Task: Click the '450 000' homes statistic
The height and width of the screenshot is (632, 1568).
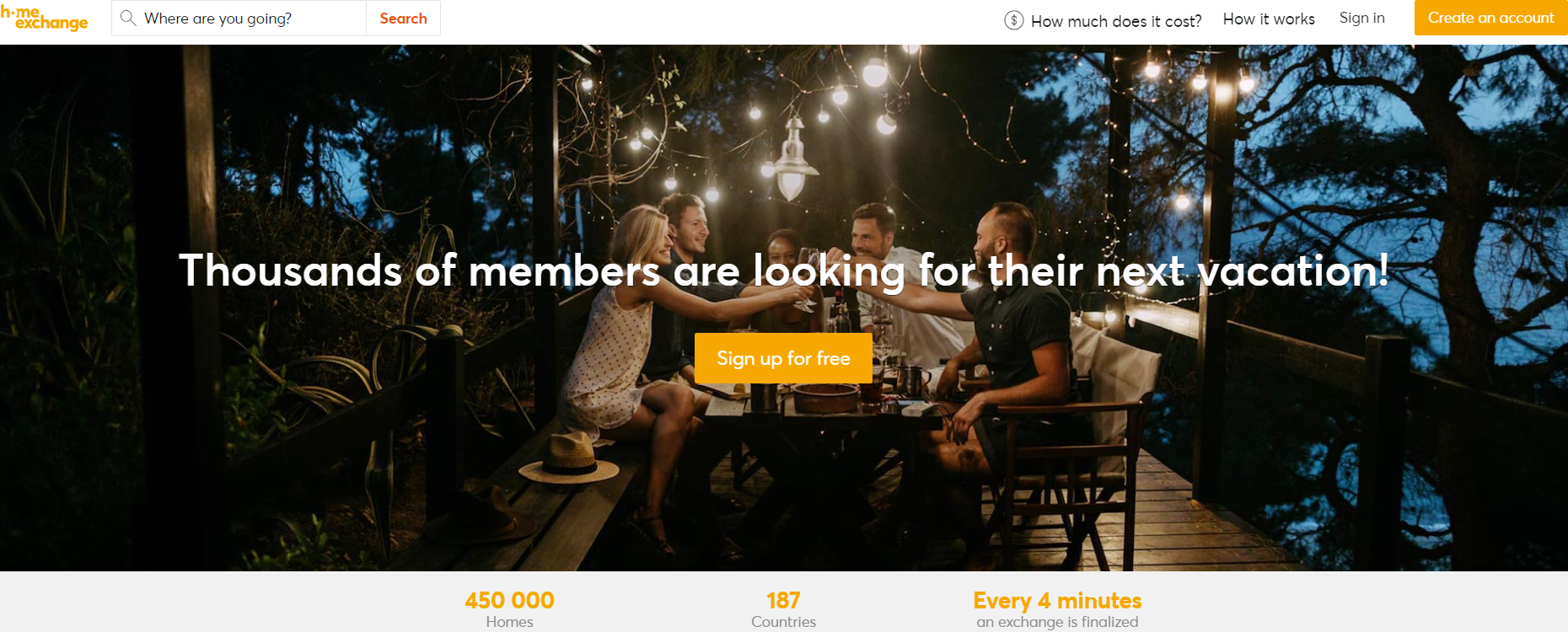Action: 509,600
